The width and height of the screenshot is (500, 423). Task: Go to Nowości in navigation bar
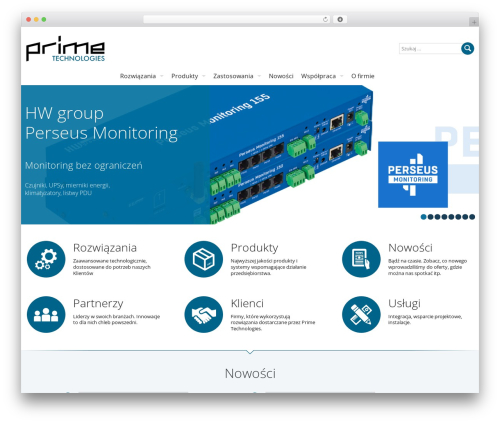281,76
